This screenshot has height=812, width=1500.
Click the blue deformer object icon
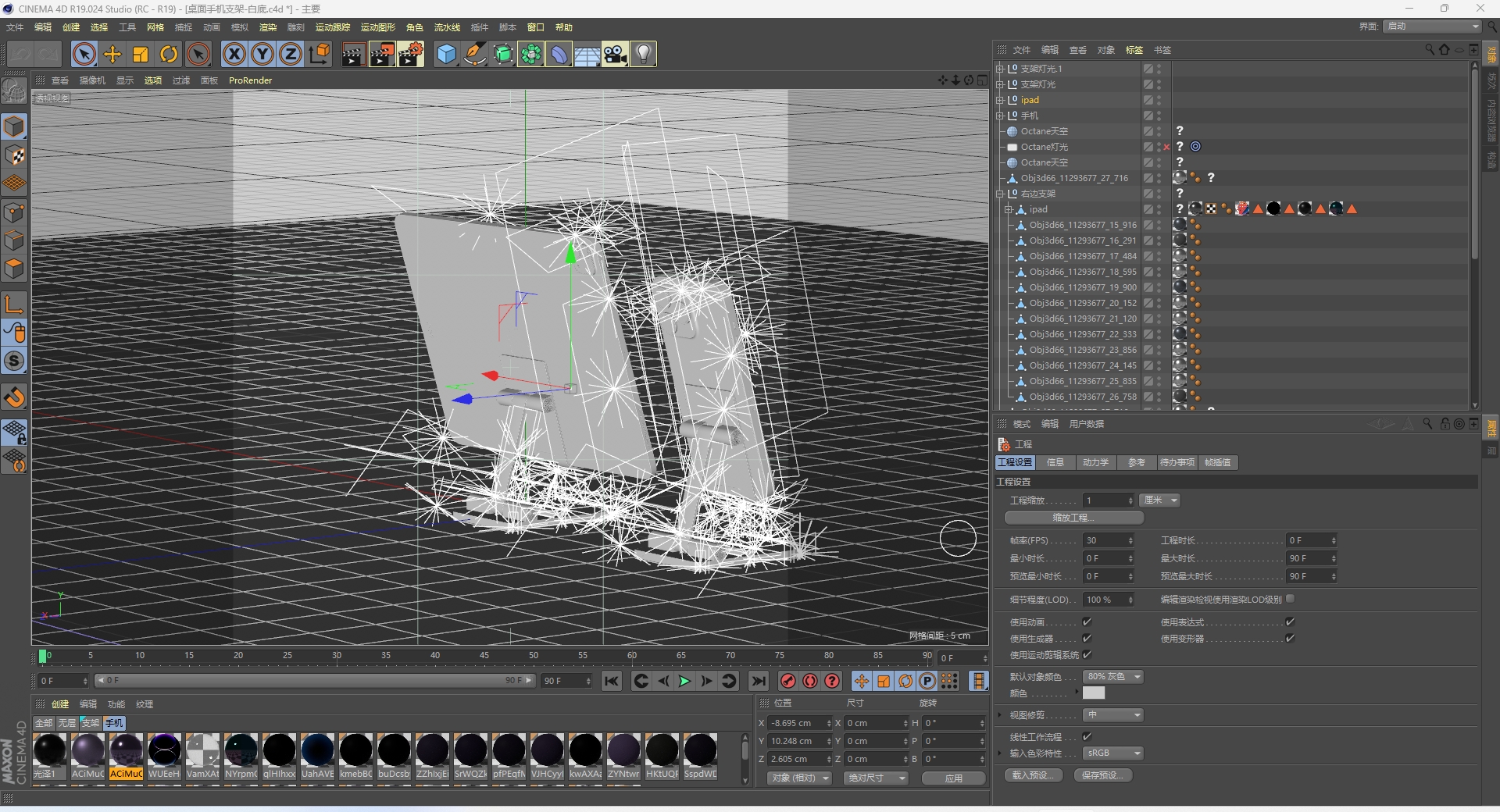click(x=559, y=54)
